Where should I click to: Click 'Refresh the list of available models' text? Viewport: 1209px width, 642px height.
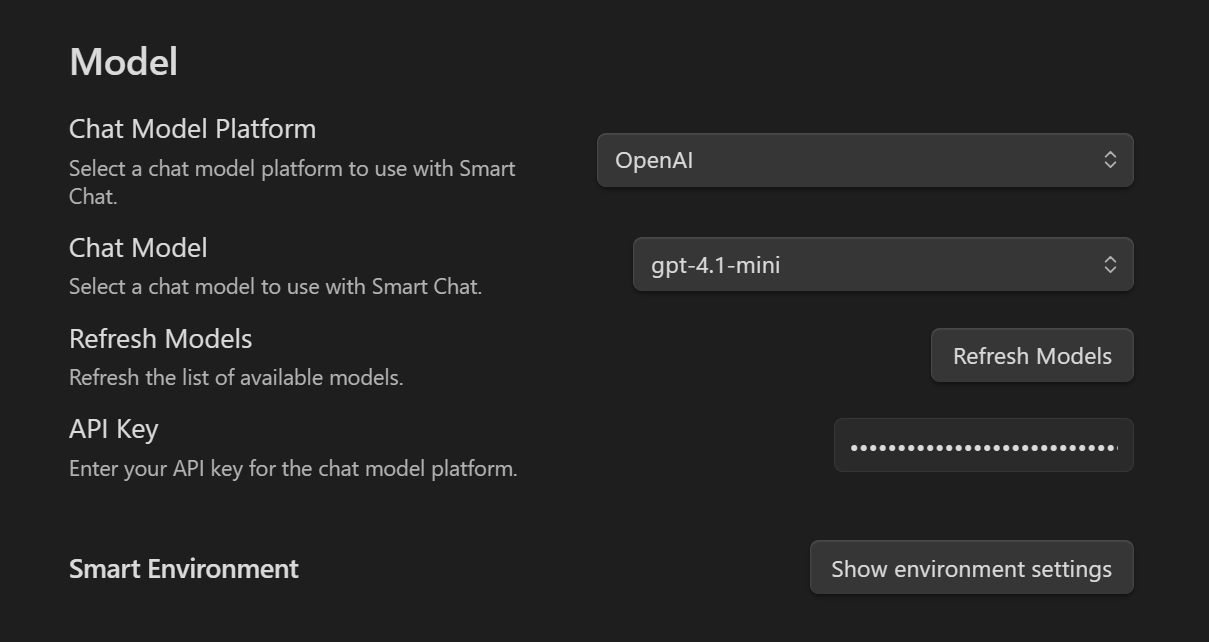(x=236, y=378)
